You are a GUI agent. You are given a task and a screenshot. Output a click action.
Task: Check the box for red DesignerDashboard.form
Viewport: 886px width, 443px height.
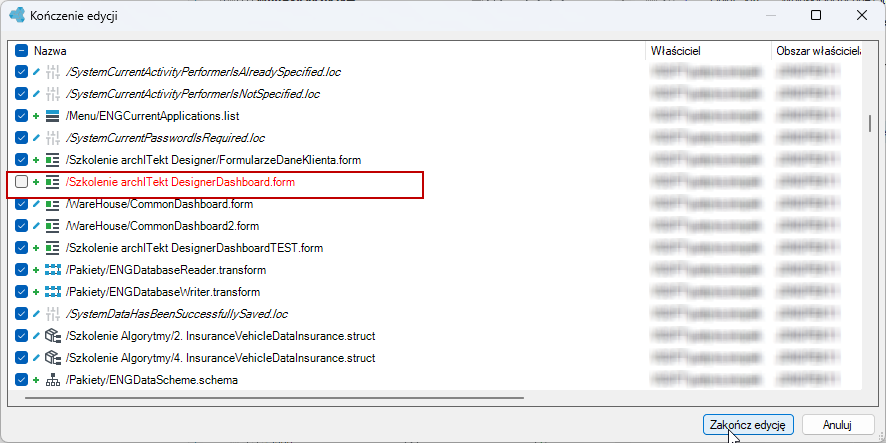coord(21,182)
